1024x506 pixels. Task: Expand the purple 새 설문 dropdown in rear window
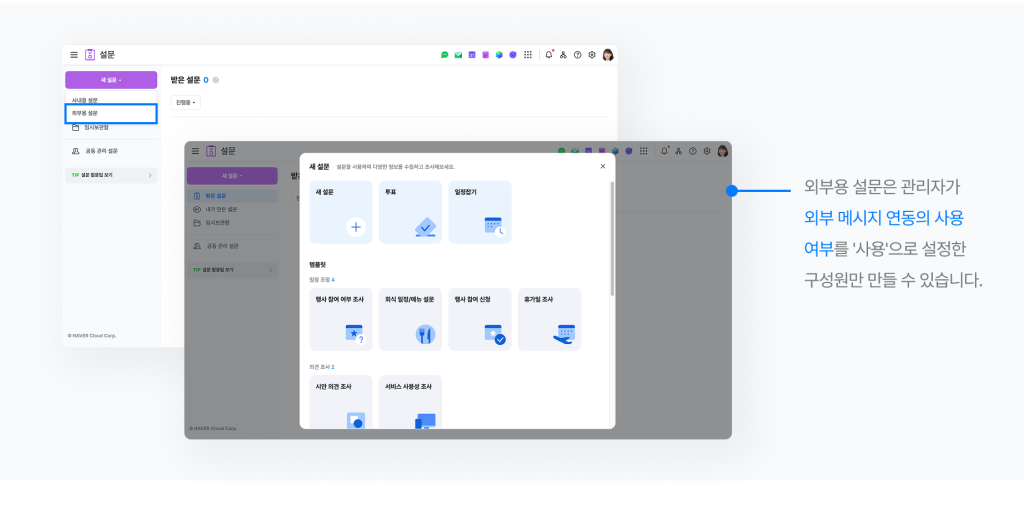click(111, 80)
